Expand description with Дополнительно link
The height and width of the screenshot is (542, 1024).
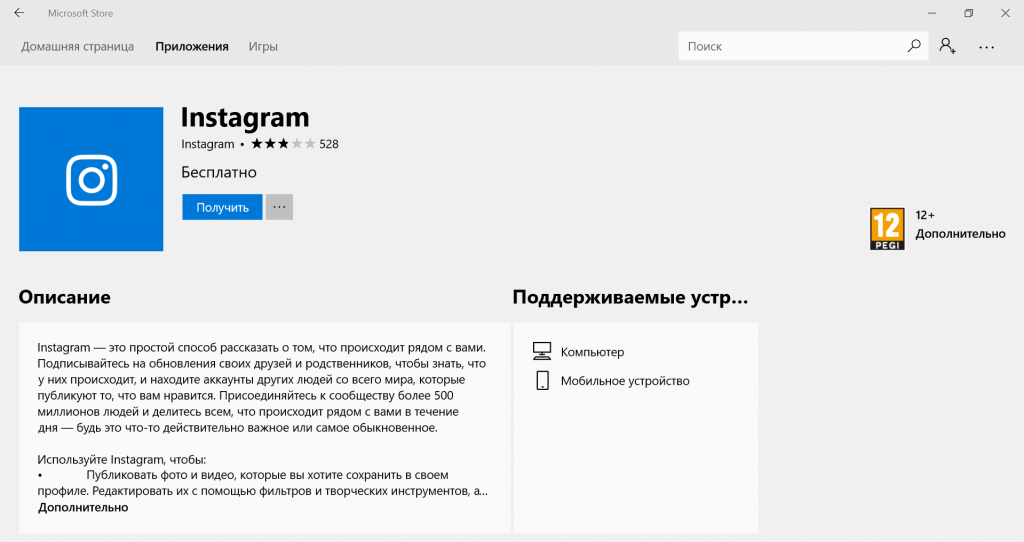pos(83,507)
